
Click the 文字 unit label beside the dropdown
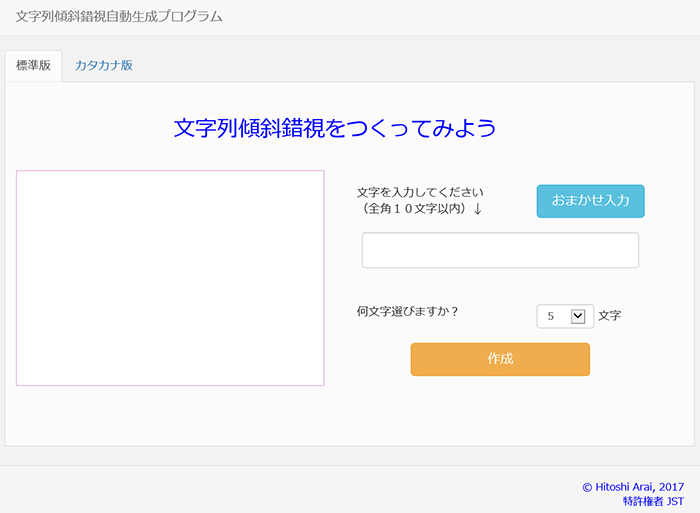609,316
